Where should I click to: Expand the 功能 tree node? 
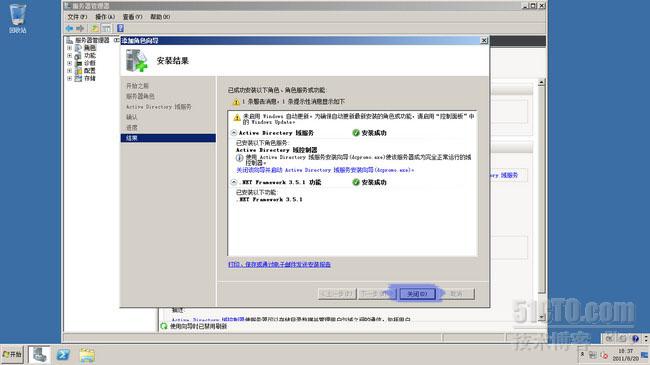(x=70, y=56)
